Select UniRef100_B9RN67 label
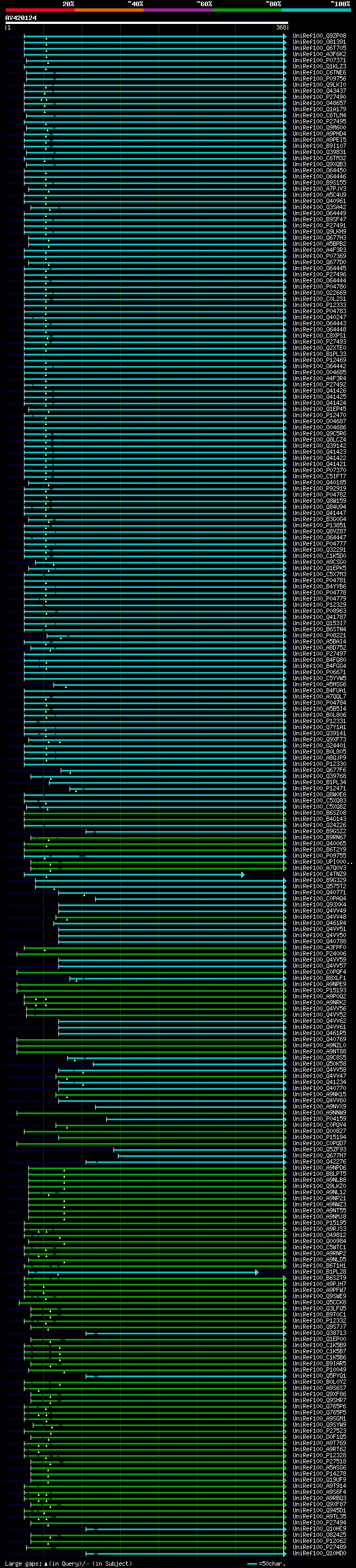 pos(319,837)
